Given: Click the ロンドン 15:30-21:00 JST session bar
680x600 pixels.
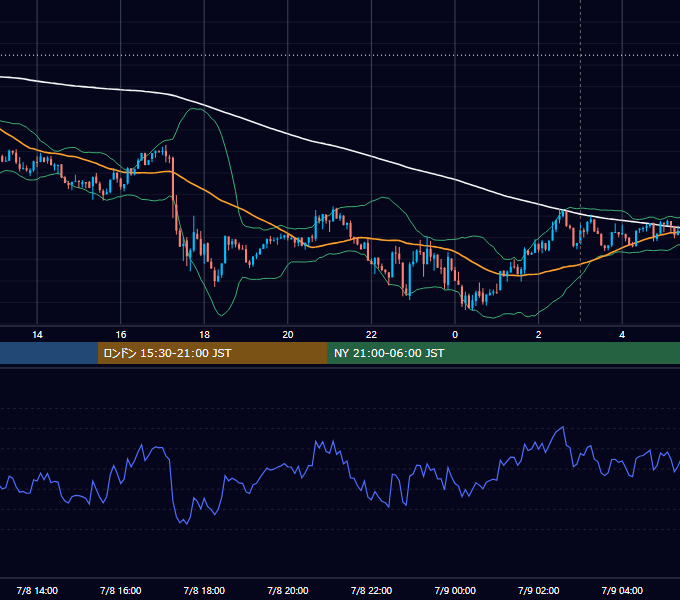Looking at the screenshot, I should (212, 353).
